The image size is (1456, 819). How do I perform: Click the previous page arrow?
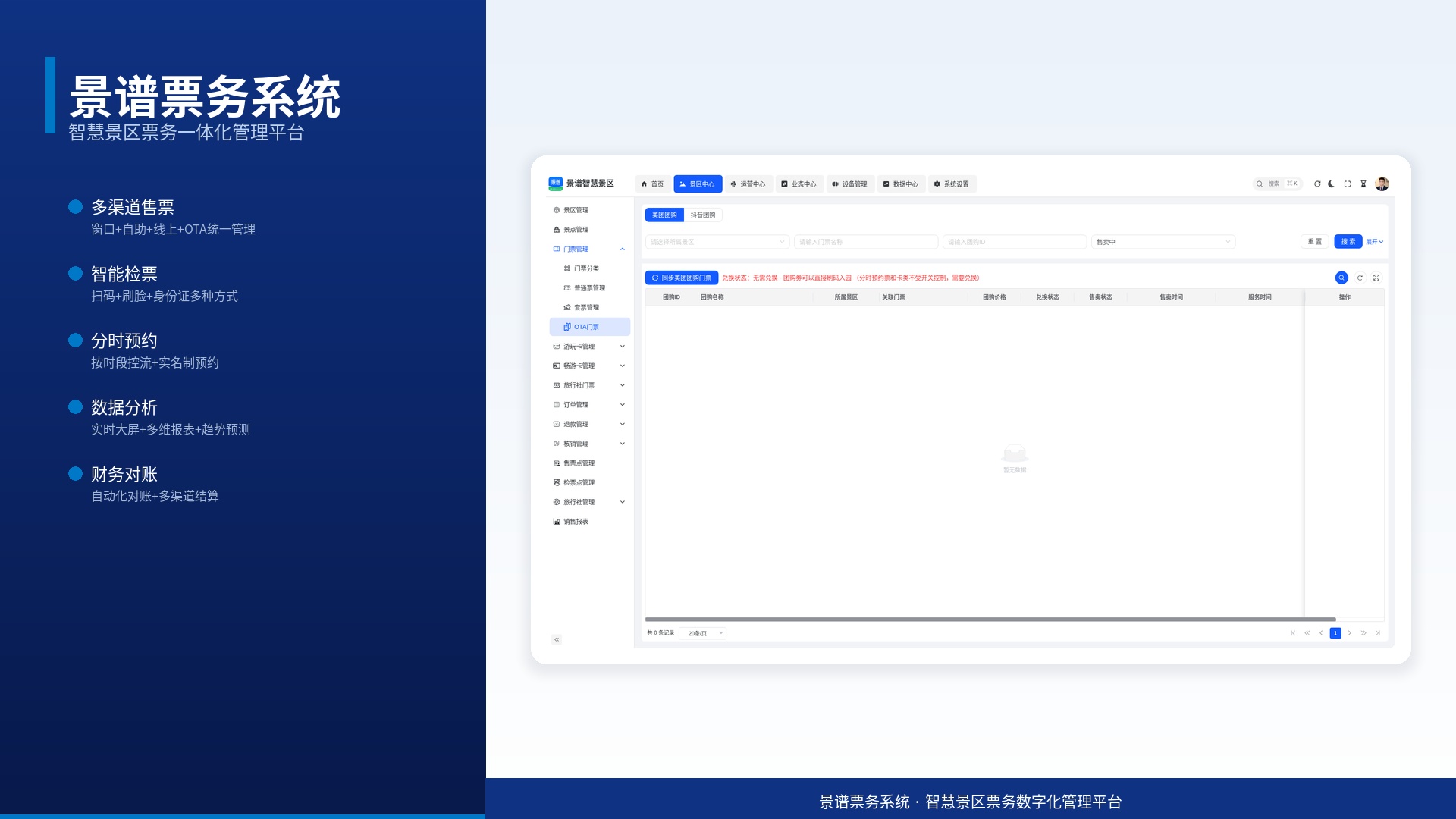click(x=1321, y=633)
